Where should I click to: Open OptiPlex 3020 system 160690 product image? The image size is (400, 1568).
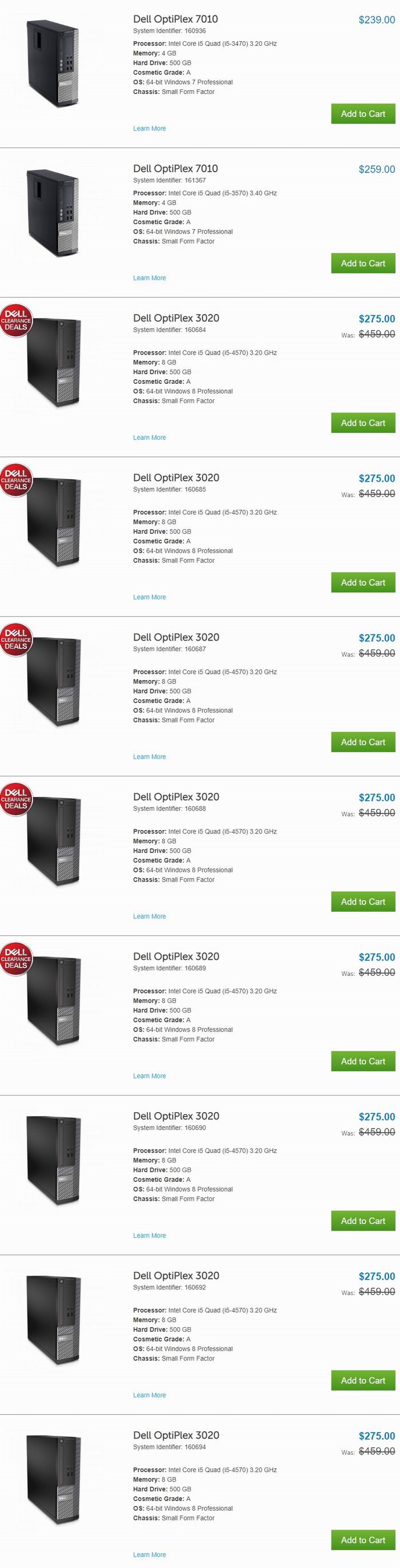[54, 1161]
